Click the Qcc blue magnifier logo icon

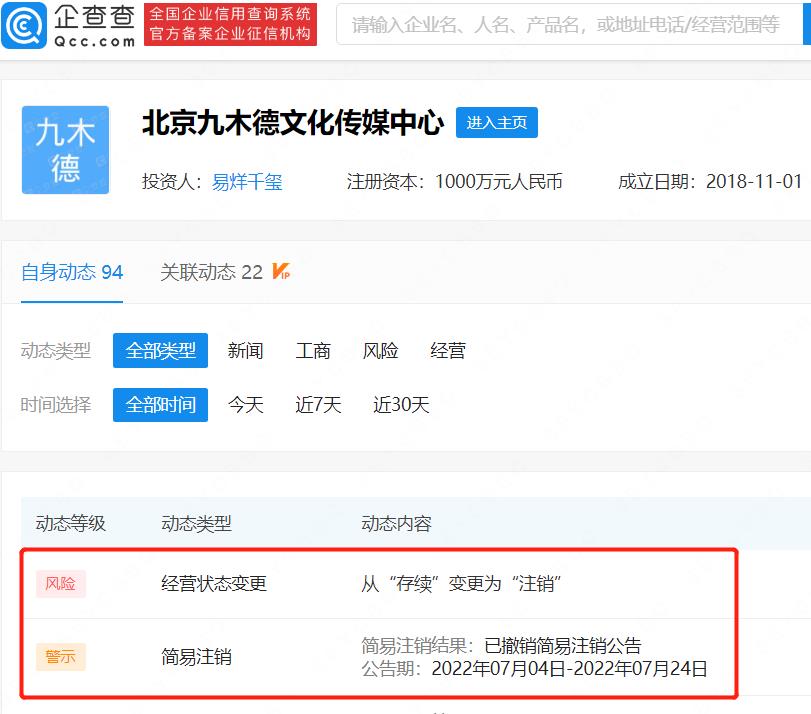[x=24, y=25]
